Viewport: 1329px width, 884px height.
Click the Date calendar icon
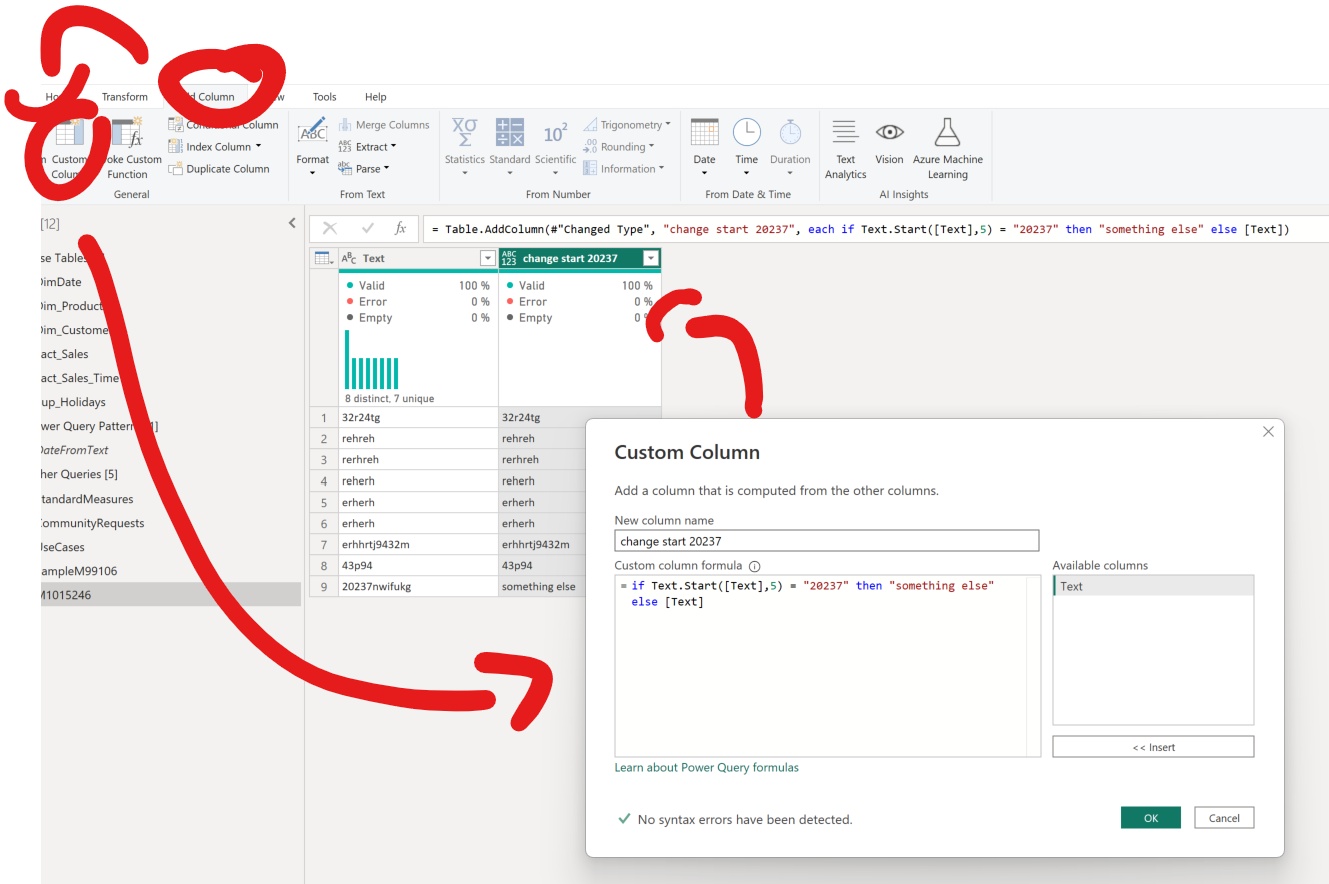coord(705,133)
